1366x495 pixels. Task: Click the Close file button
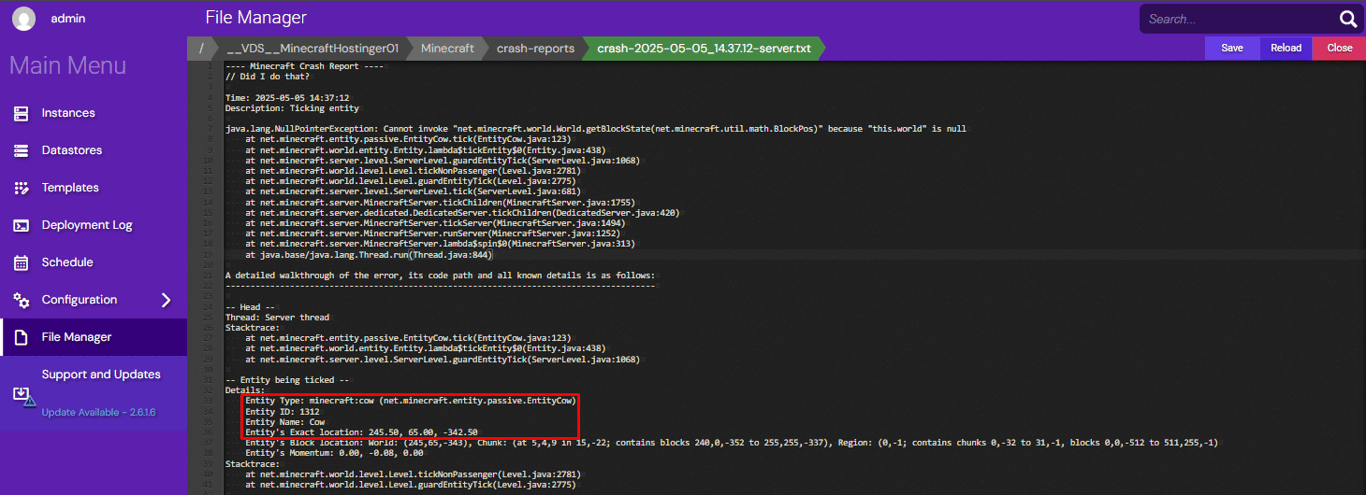[x=1339, y=48]
